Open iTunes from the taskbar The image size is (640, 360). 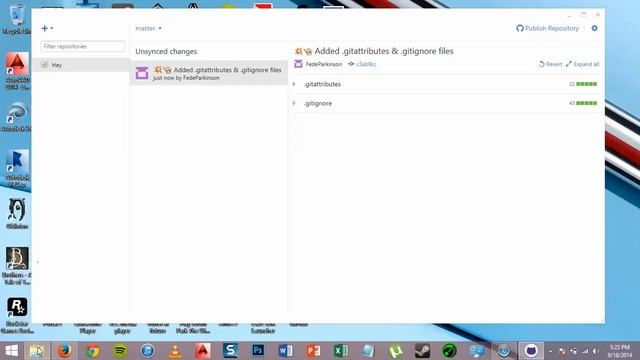point(147,351)
